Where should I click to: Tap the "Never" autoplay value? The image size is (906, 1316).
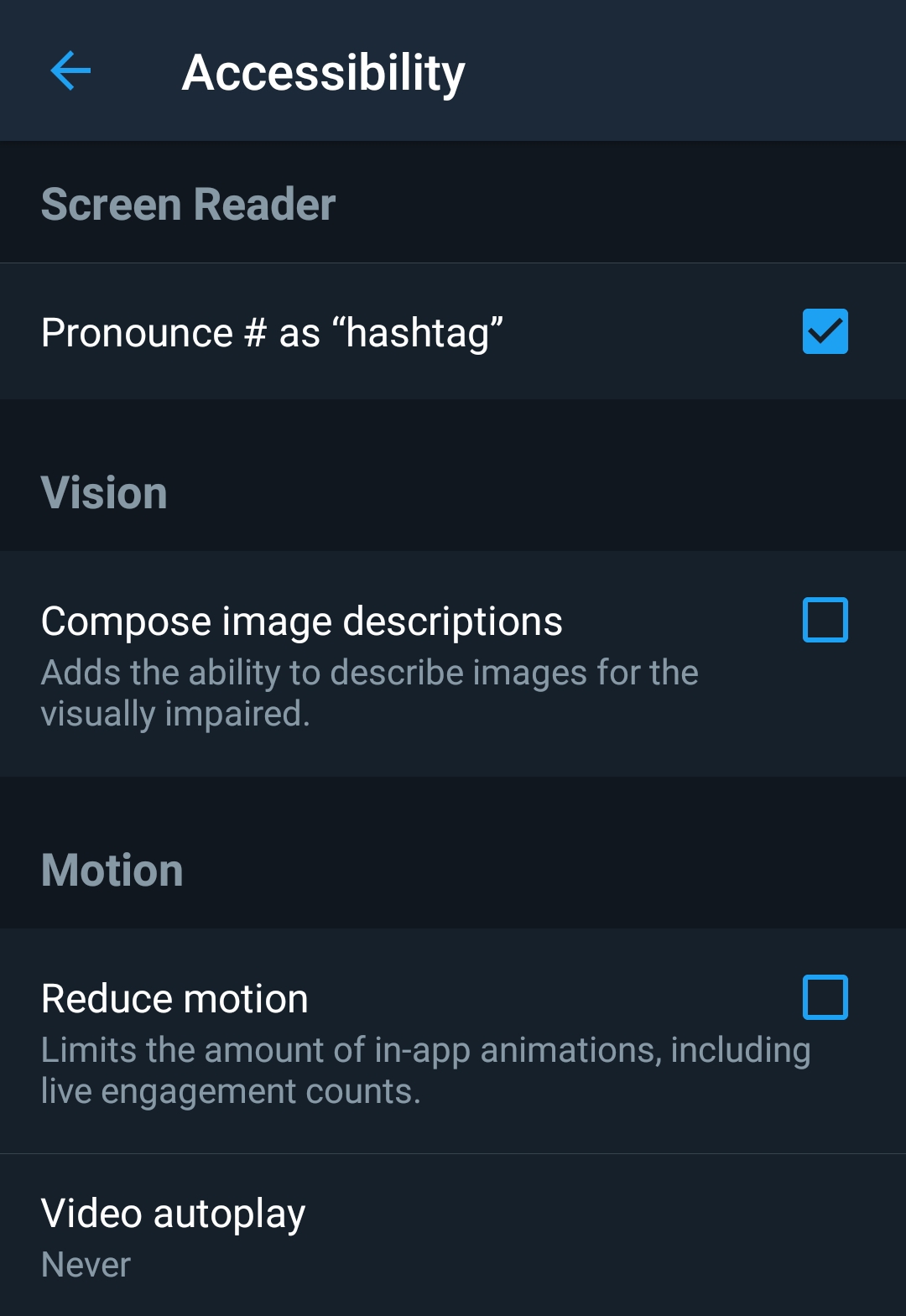pos(86,1265)
